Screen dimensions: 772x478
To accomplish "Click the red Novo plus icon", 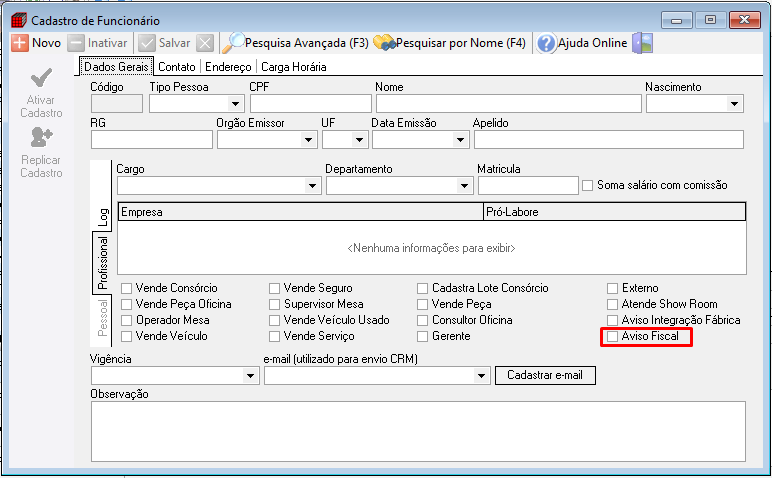I will point(19,43).
